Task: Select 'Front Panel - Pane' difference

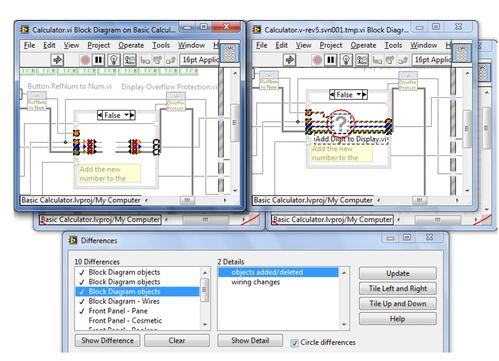Action: 138,311
